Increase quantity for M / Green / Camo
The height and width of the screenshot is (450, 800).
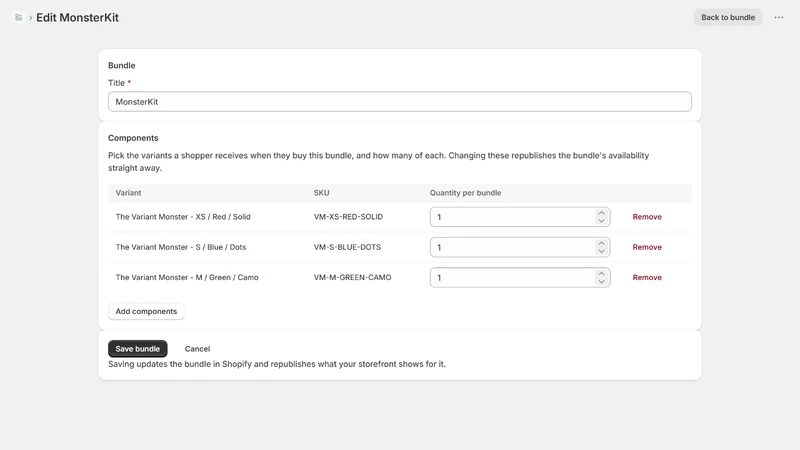(602, 274)
